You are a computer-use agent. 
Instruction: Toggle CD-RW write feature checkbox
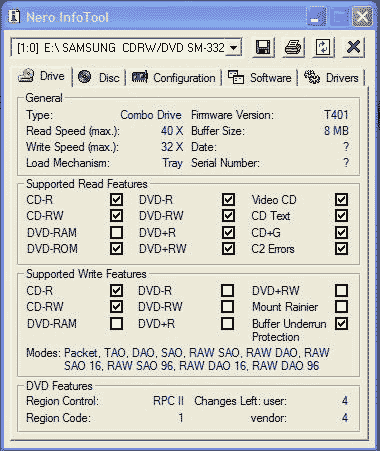point(116,306)
